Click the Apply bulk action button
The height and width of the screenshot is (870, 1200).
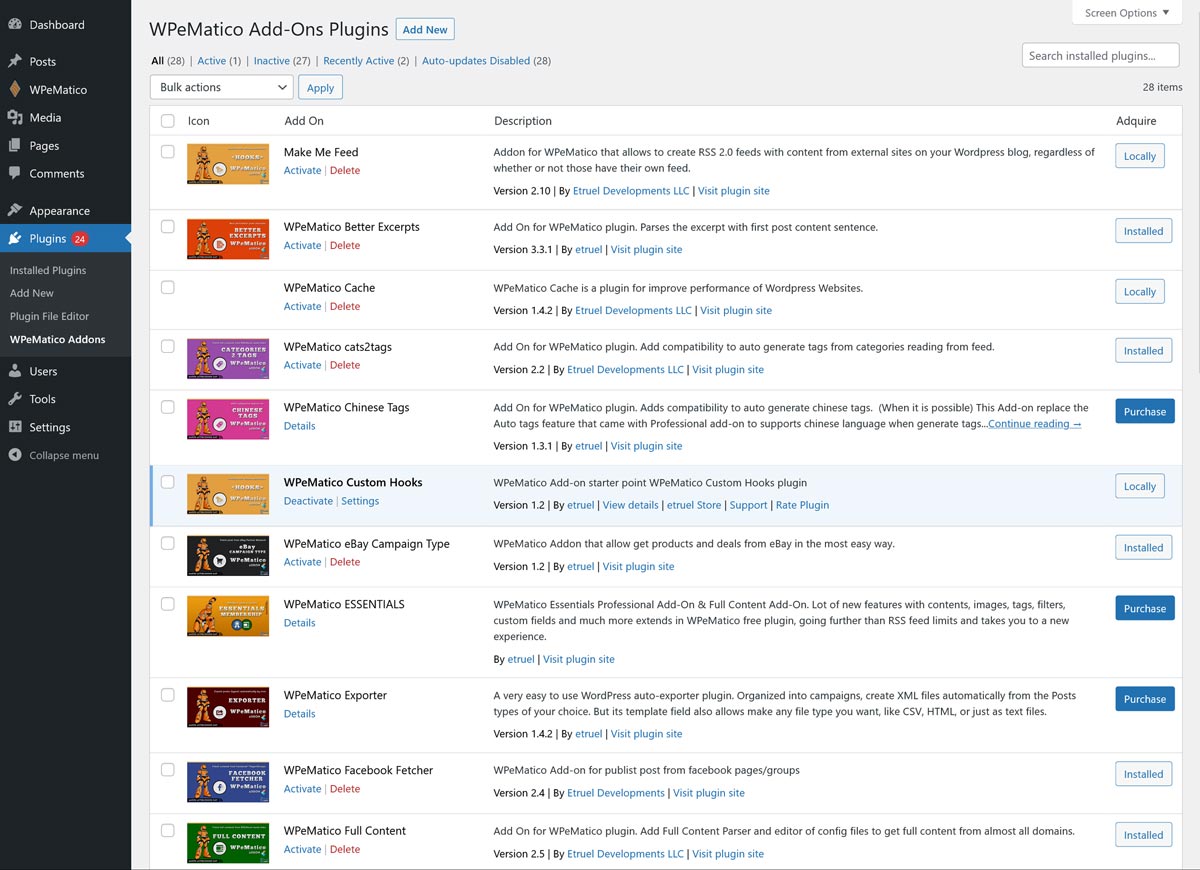point(320,87)
